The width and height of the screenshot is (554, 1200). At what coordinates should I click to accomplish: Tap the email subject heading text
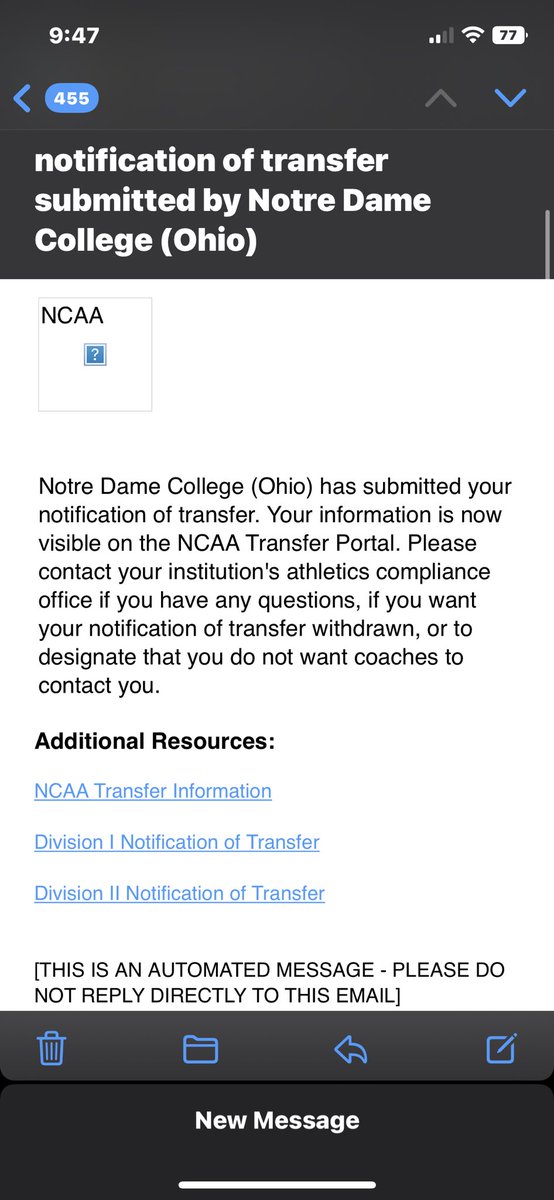point(233,200)
